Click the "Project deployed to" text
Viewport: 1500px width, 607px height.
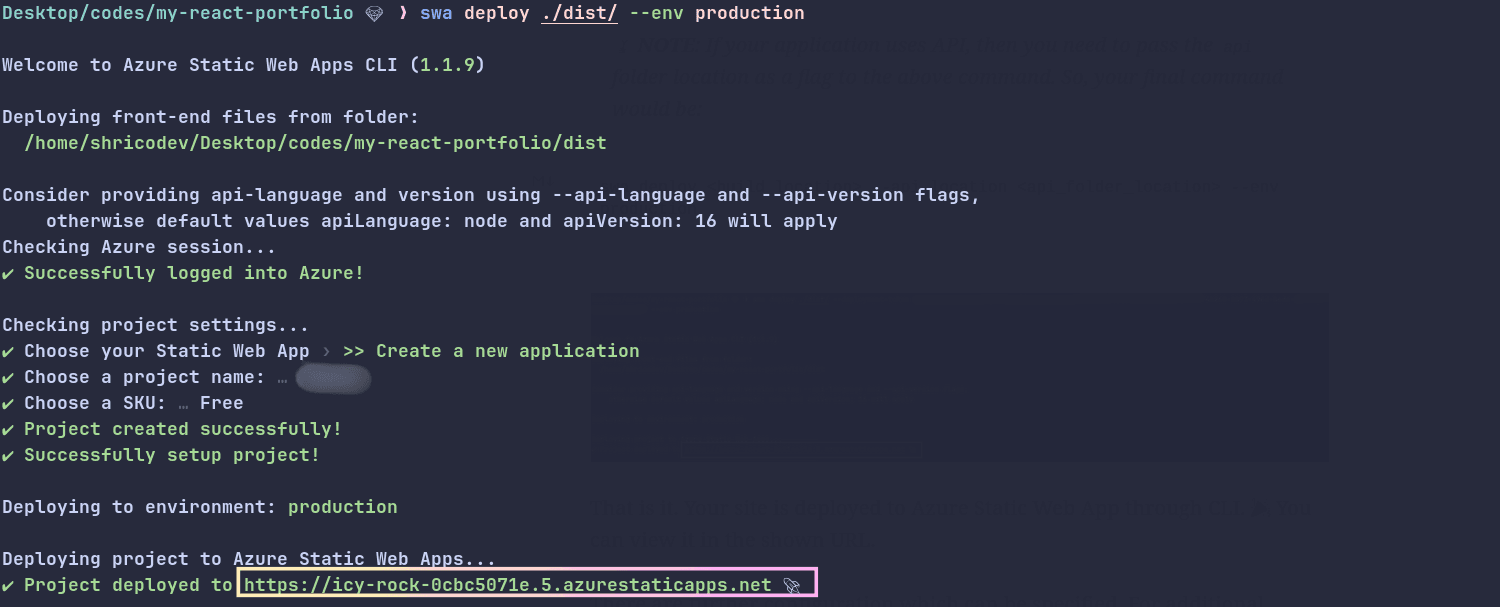point(128,585)
